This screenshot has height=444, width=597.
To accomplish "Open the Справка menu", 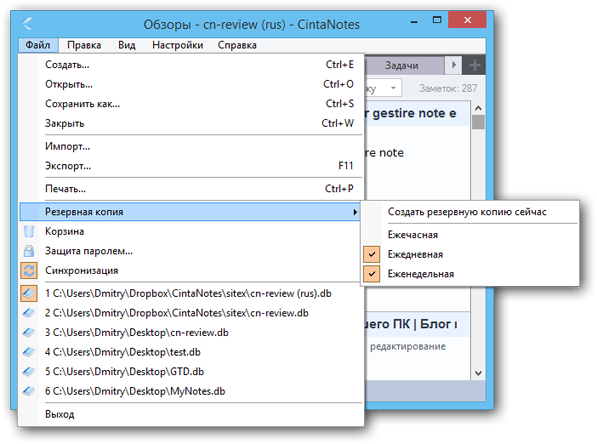I will [x=237, y=45].
